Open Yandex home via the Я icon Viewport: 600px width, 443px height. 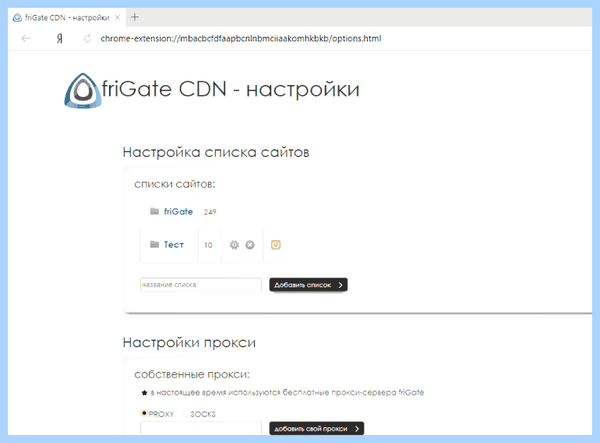(60, 38)
